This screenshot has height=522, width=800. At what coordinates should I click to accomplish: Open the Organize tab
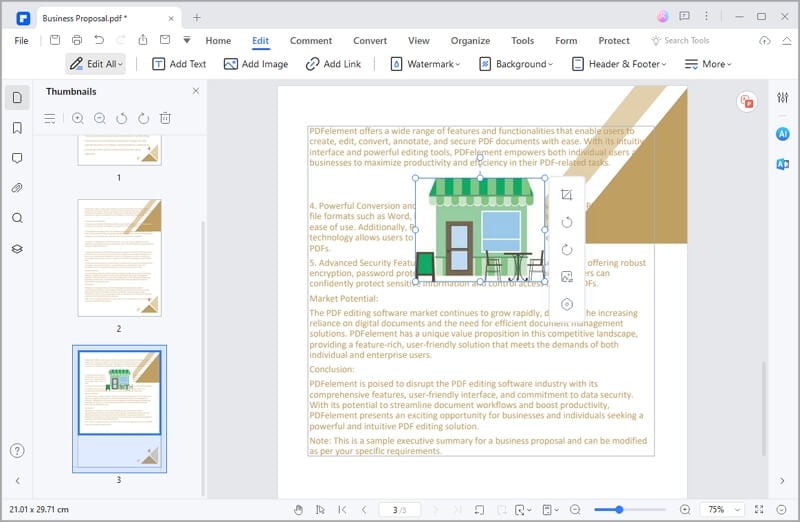(470, 40)
